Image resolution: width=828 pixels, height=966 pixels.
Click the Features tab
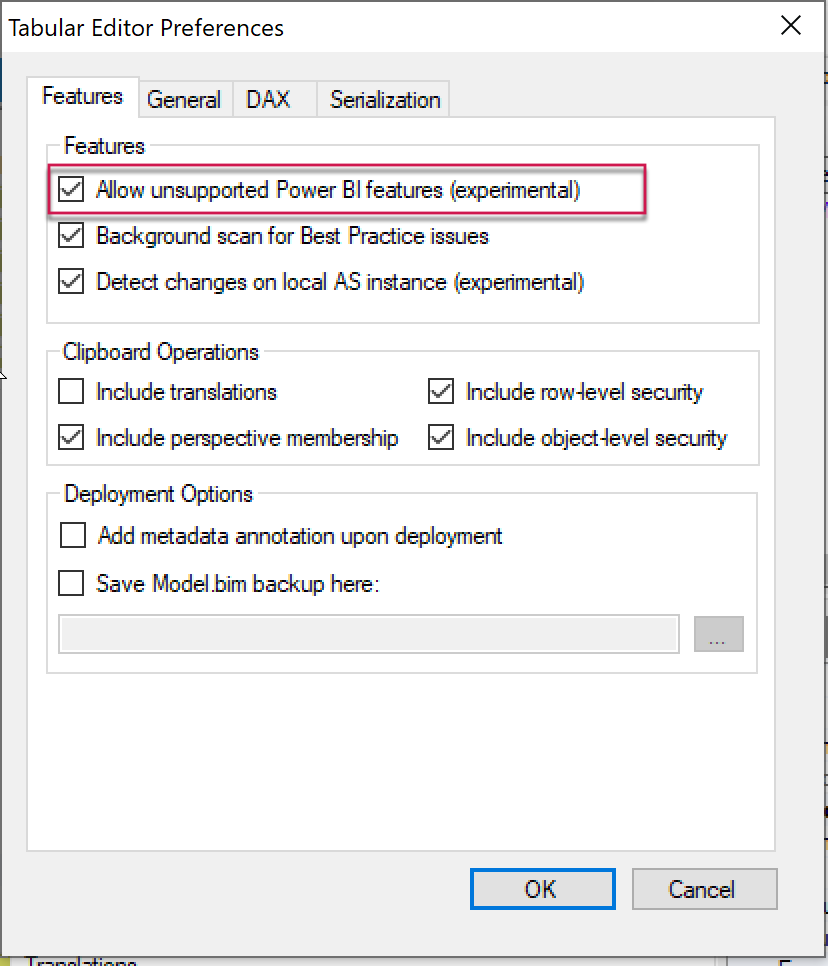pyautogui.click(x=83, y=97)
